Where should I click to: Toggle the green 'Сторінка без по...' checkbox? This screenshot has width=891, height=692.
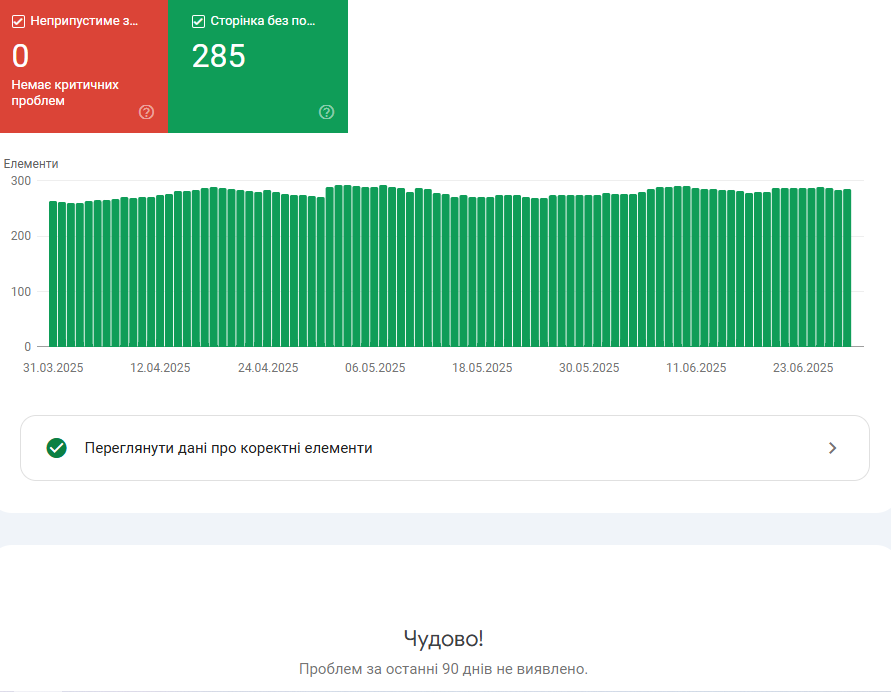pos(198,22)
